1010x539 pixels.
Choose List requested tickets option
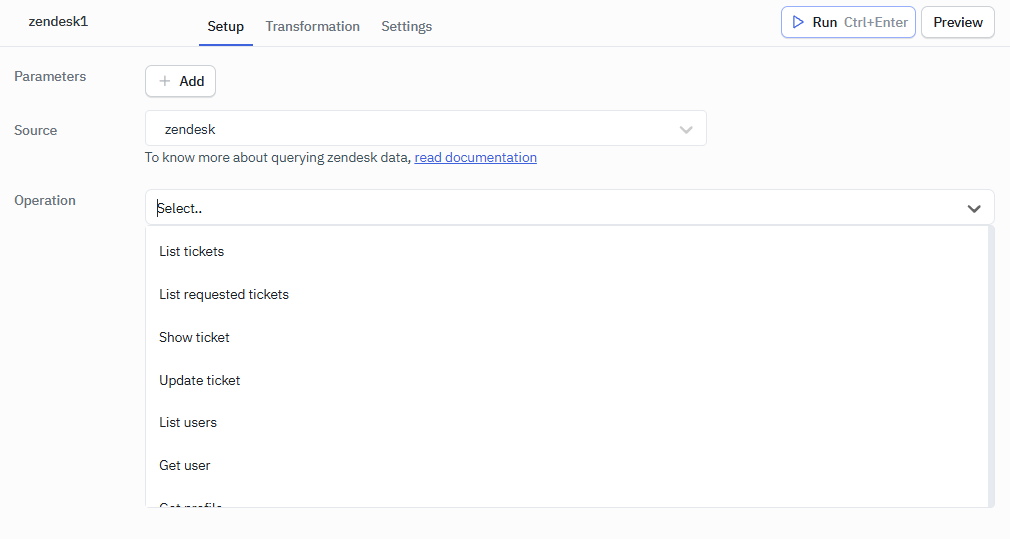pyautogui.click(x=224, y=294)
